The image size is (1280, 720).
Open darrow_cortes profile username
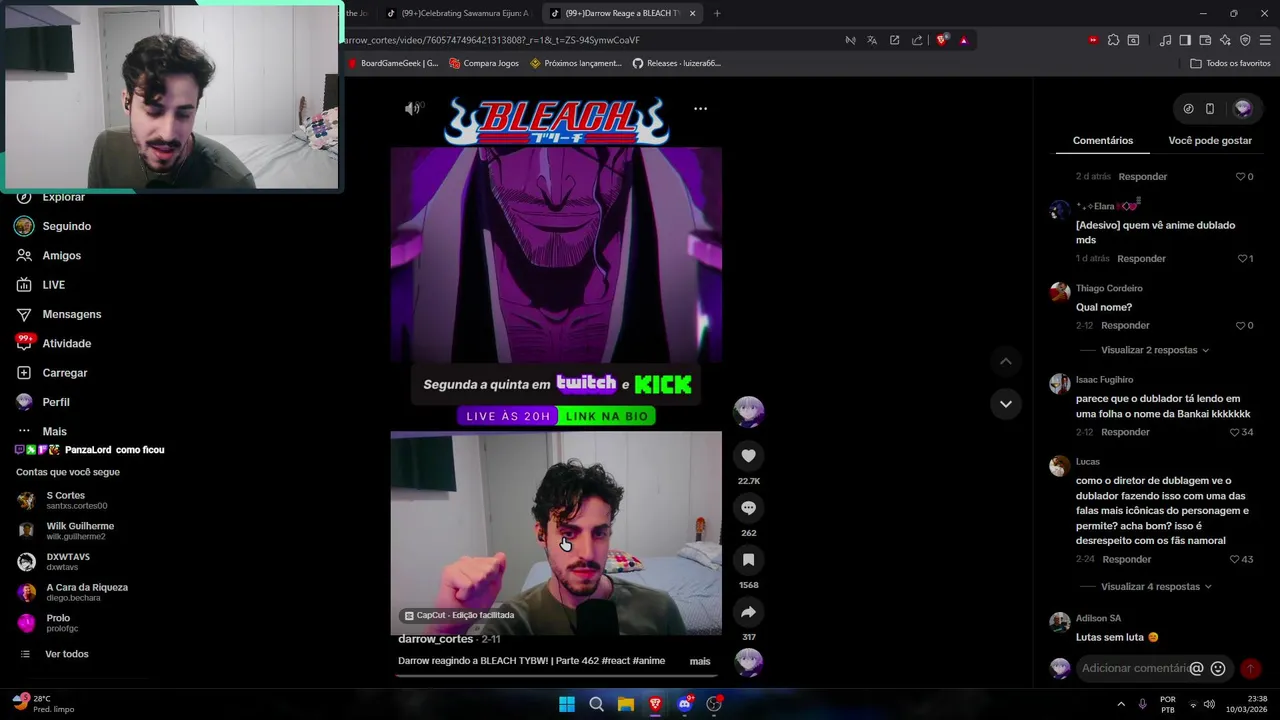435,639
